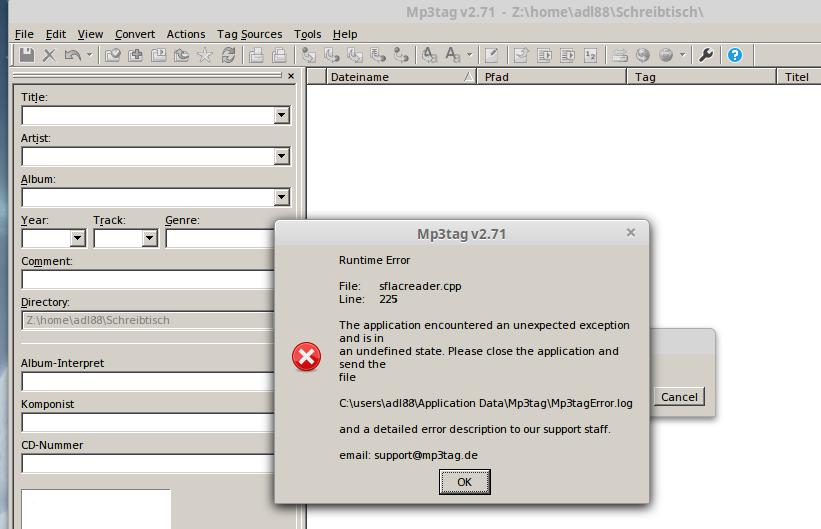Click the folder icon with curved back arrow
The image size is (821, 529).
tap(182, 54)
